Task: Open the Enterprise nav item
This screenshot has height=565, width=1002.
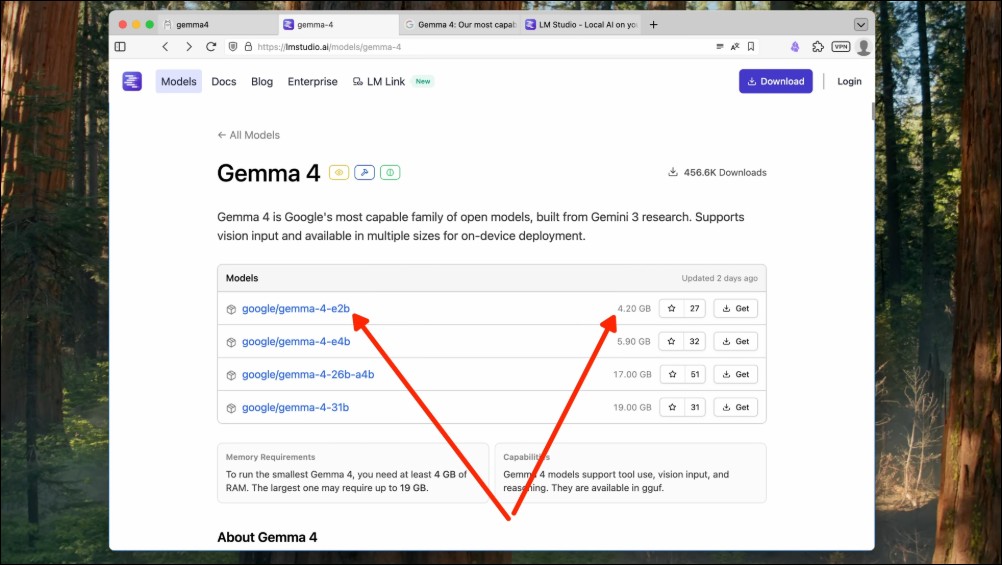Action: click(x=312, y=81)
